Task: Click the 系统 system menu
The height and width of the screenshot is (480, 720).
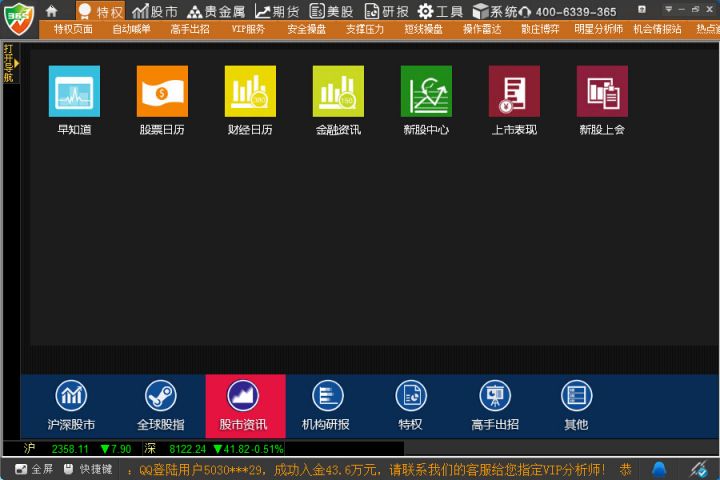Action: coord(495,11)
